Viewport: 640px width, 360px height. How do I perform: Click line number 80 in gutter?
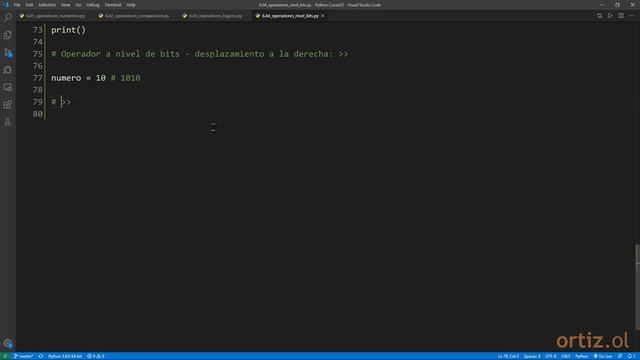38,114
